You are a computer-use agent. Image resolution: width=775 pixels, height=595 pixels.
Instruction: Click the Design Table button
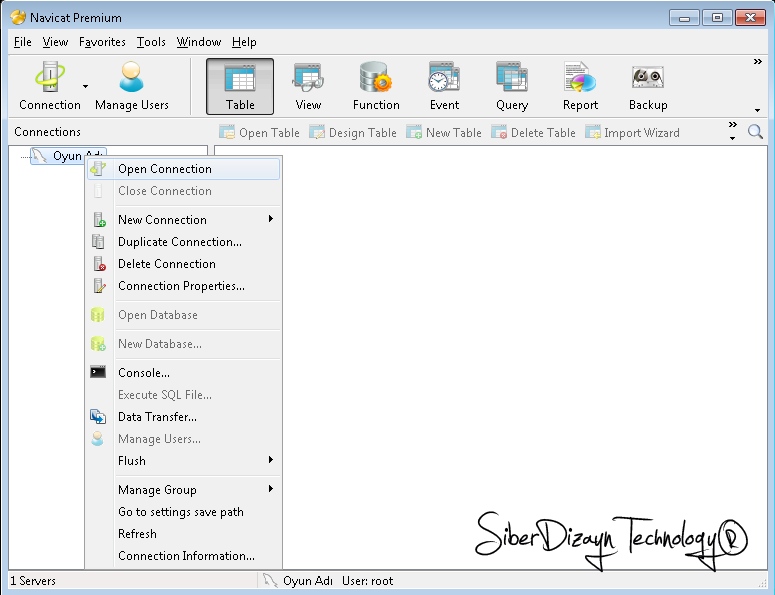(x=353, y=132)
